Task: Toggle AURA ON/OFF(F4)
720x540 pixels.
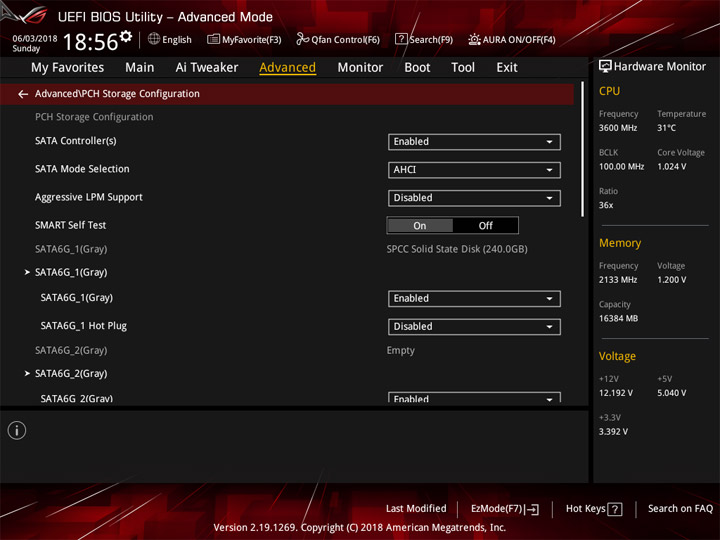Action: click(x=512, y=39)
